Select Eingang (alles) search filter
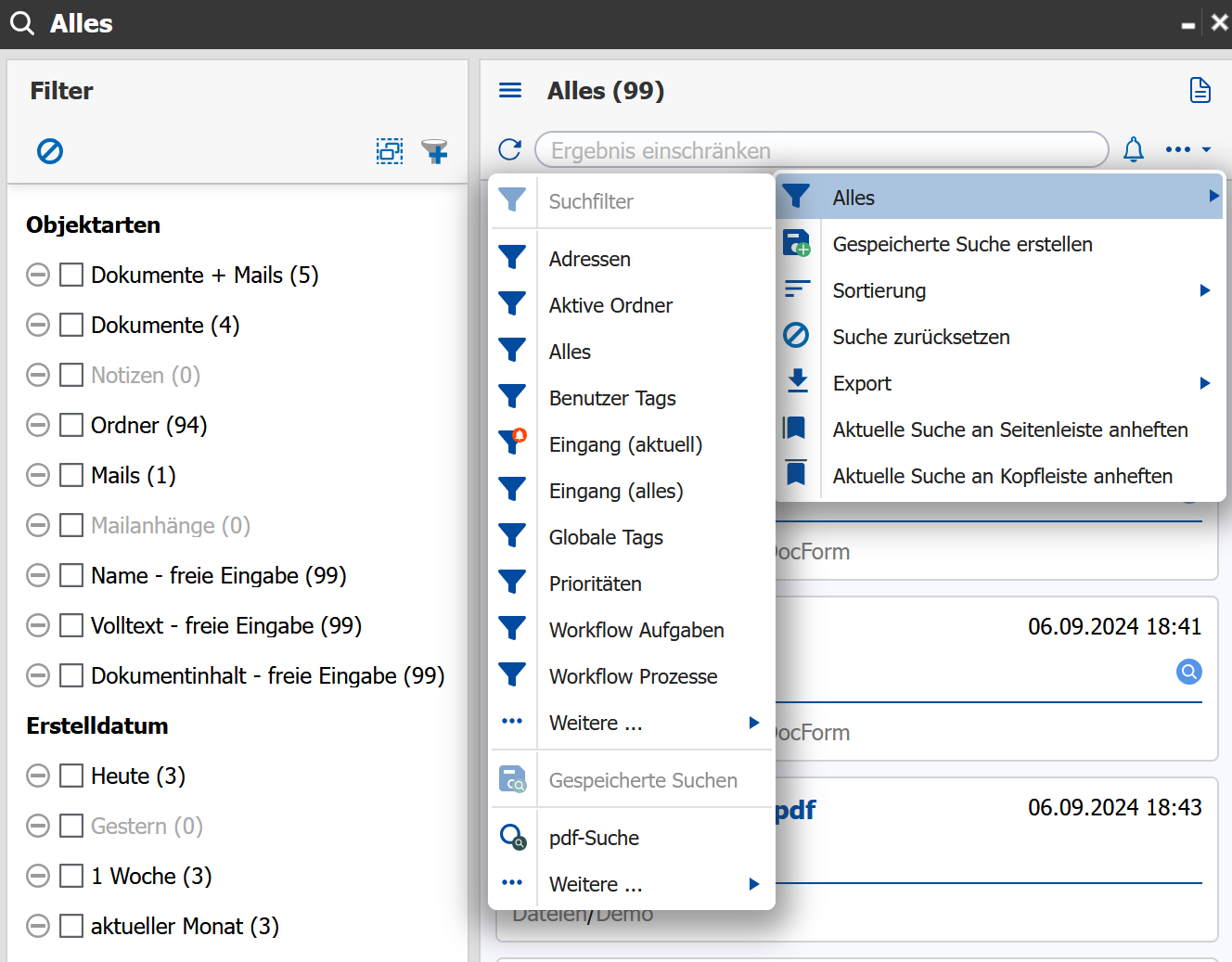The image size is (1232, 962). pos(633,491)
